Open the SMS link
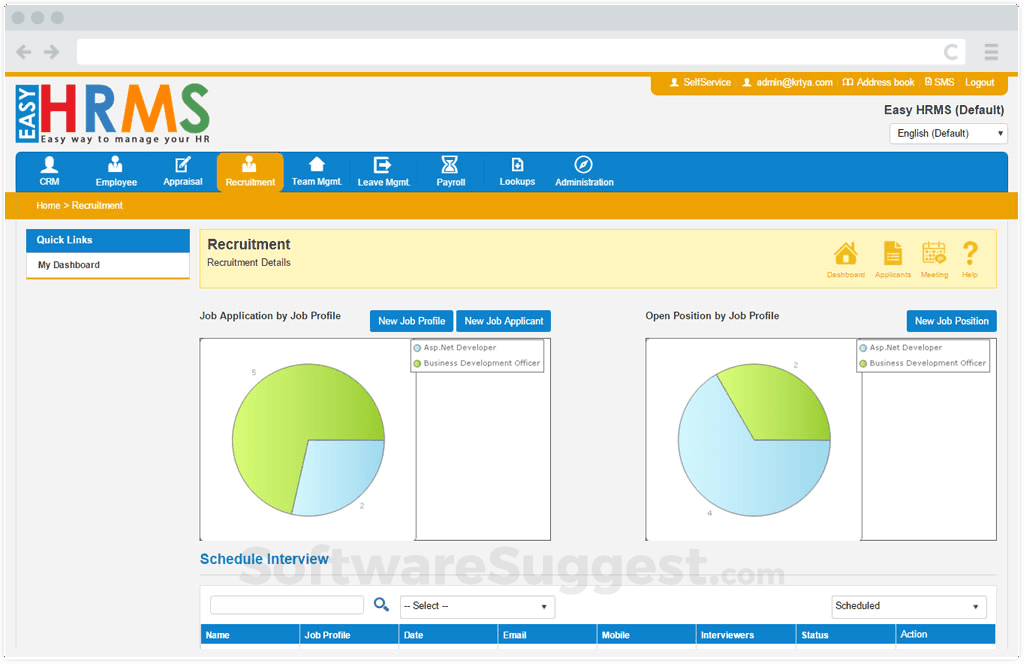This screenshot has width=1024, height=664. [x=939, y=82]
